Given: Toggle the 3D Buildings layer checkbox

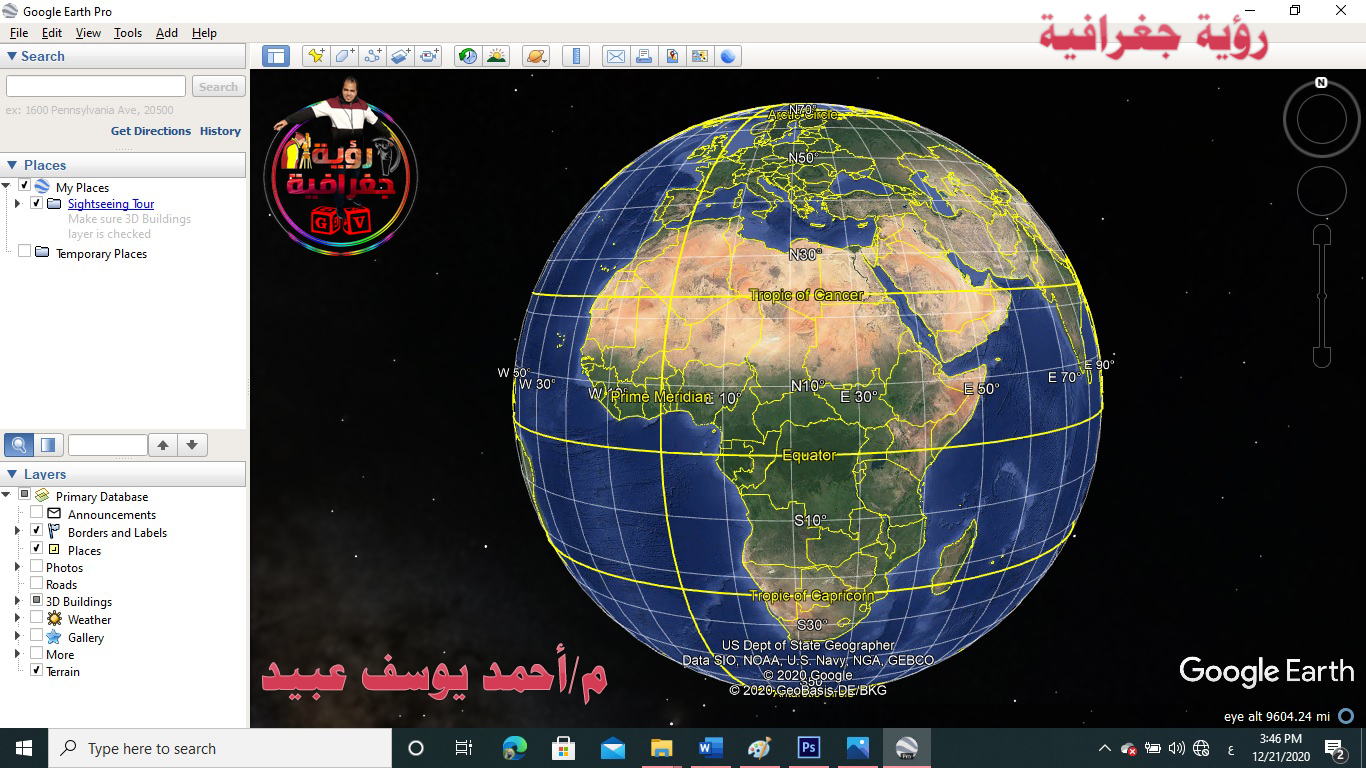Looking at the screenshot, I should coord(37,601).
